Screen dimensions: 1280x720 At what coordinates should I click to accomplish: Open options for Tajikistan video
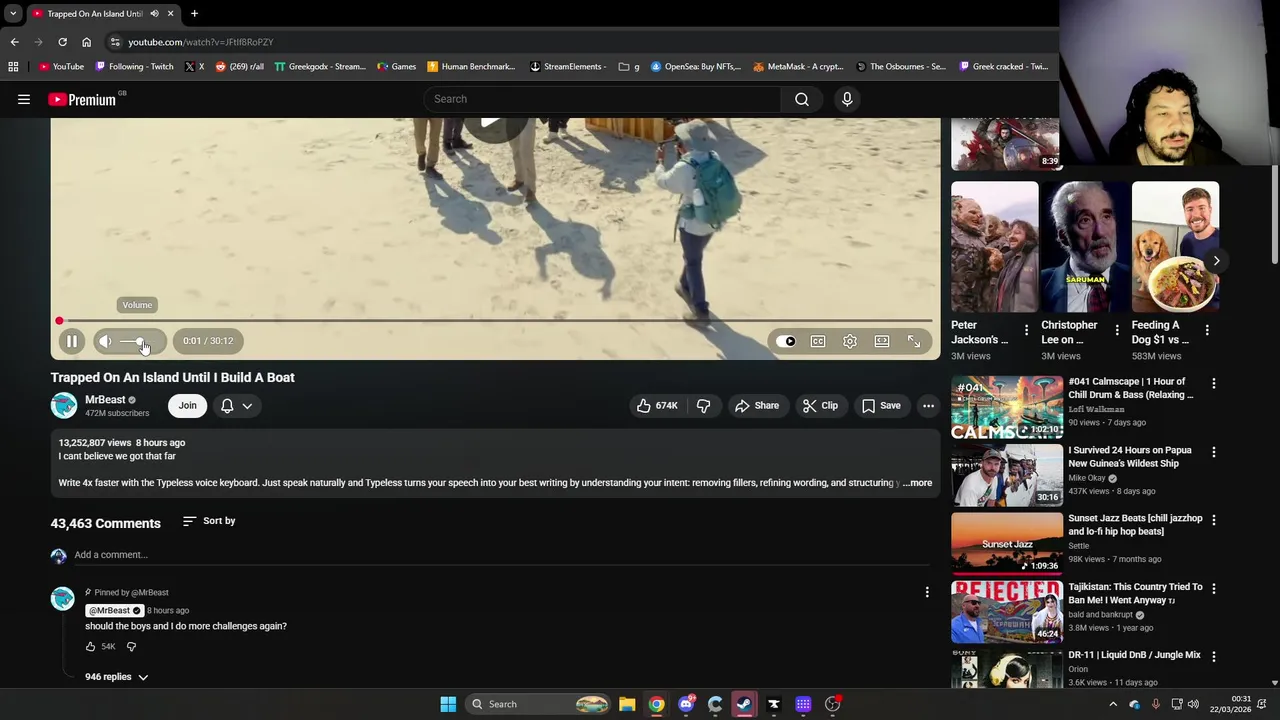point(1214,589)
